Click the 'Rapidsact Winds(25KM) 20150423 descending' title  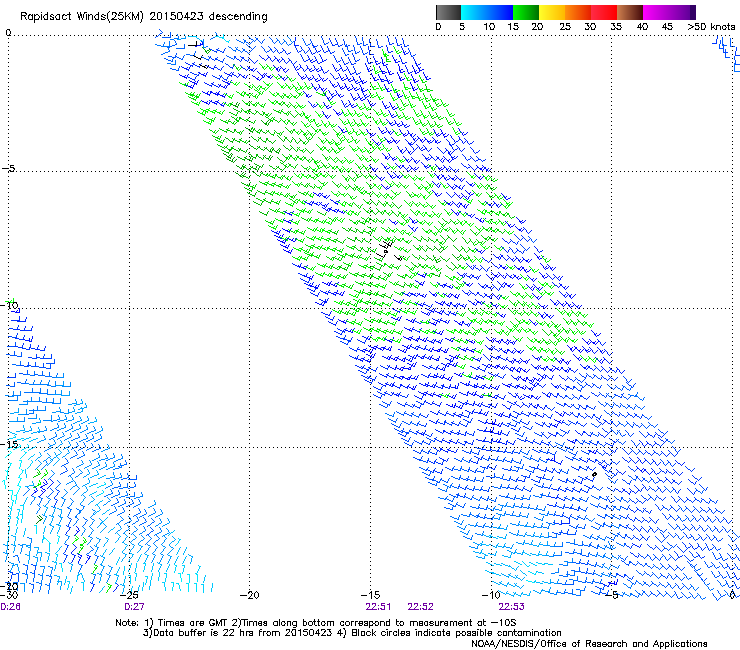143,17
